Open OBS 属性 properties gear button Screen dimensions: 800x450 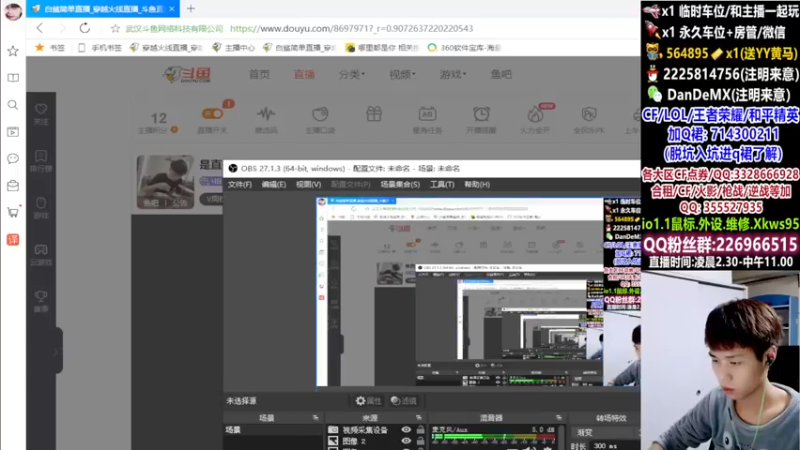pos(368,401)
